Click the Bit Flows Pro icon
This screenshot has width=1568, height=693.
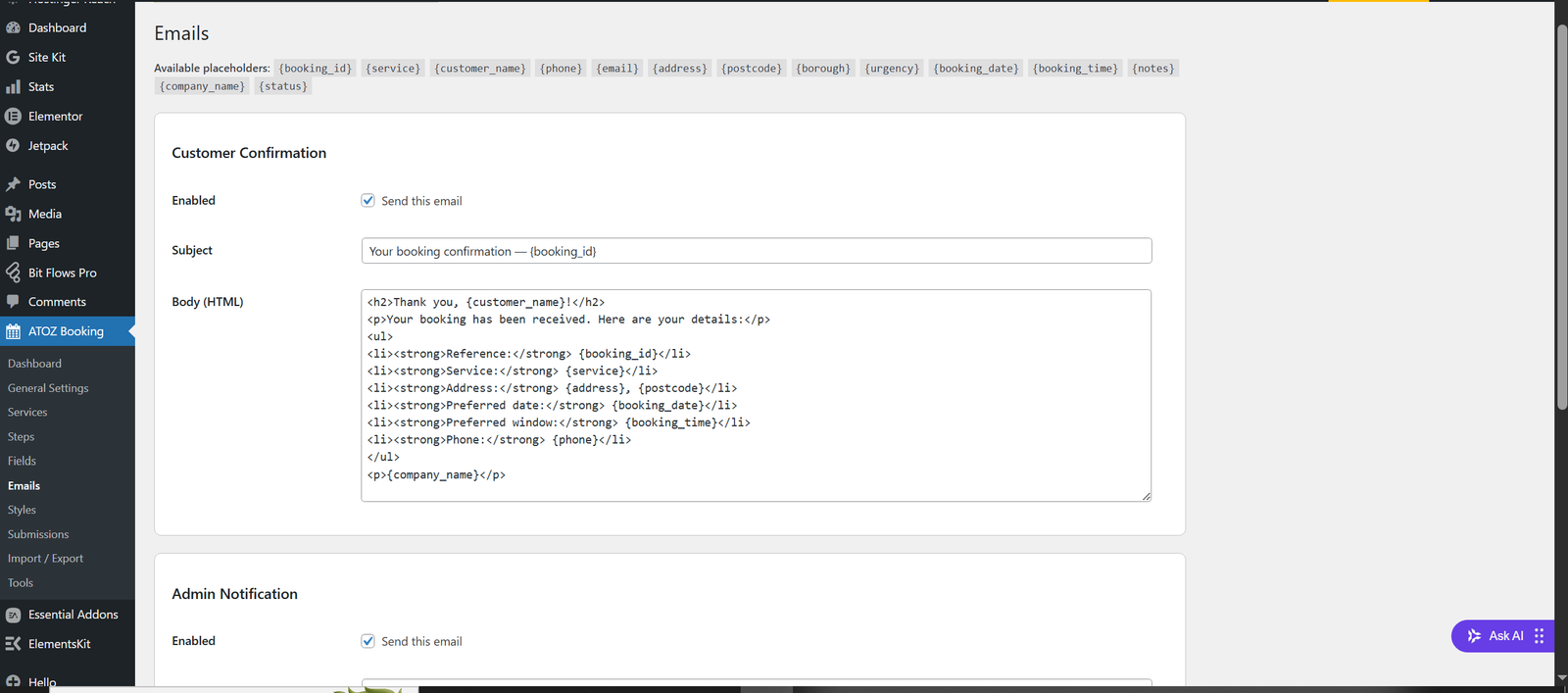tap(13, 272)
